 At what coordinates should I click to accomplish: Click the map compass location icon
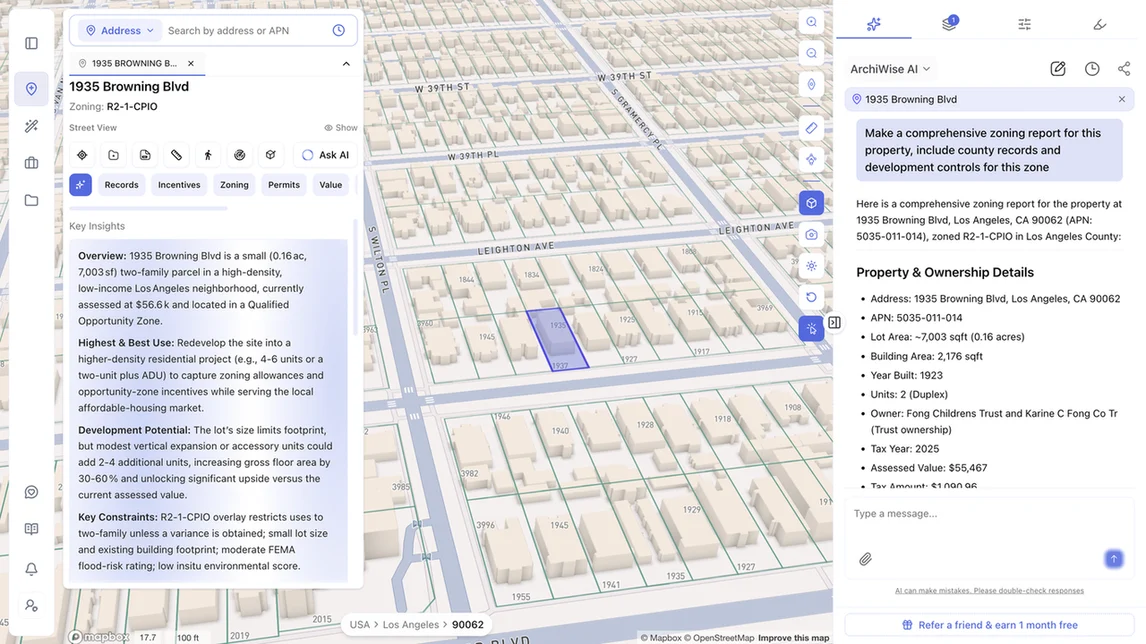(811, 85)
